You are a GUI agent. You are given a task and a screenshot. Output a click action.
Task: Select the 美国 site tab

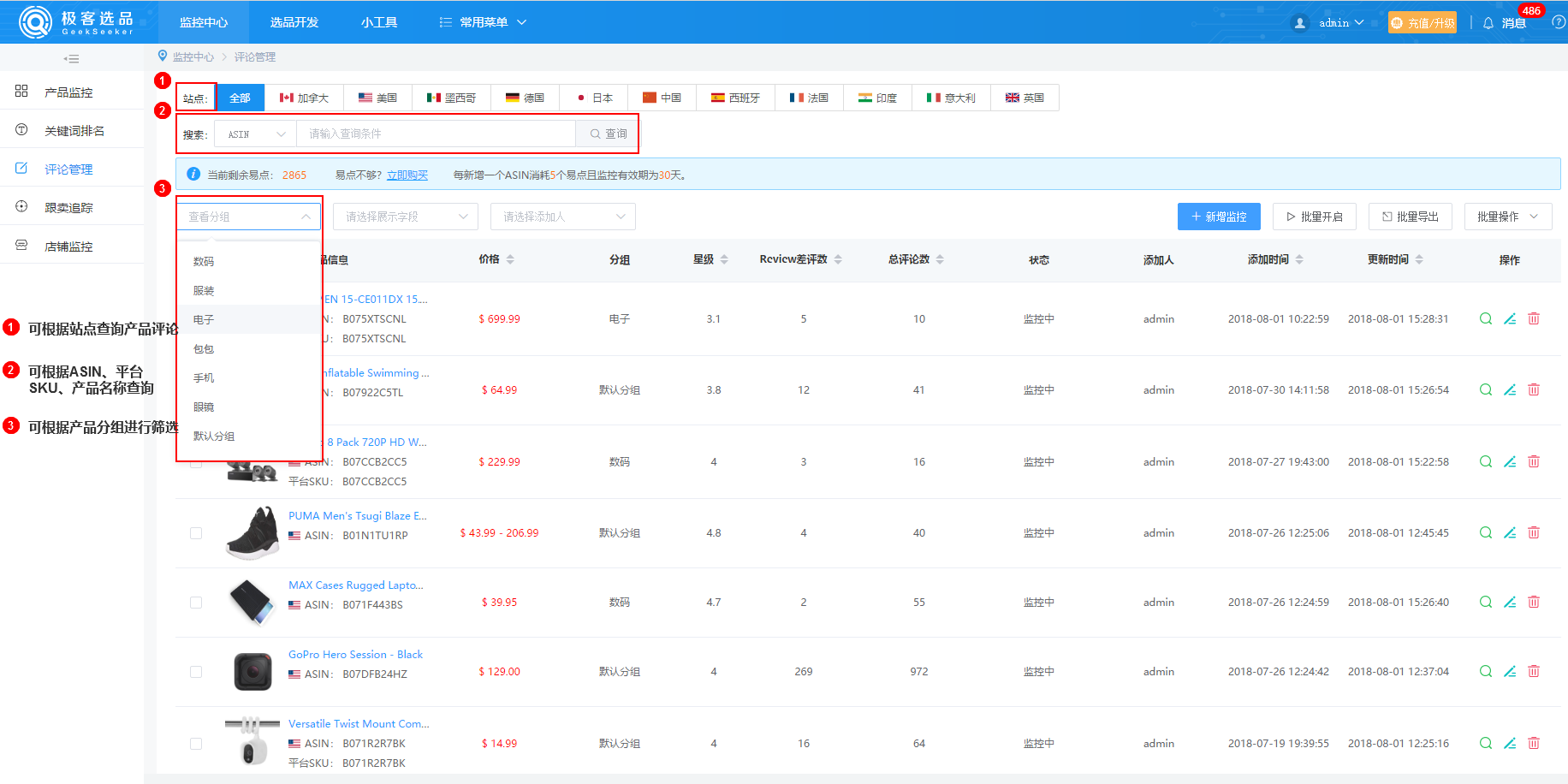point(377,98)
